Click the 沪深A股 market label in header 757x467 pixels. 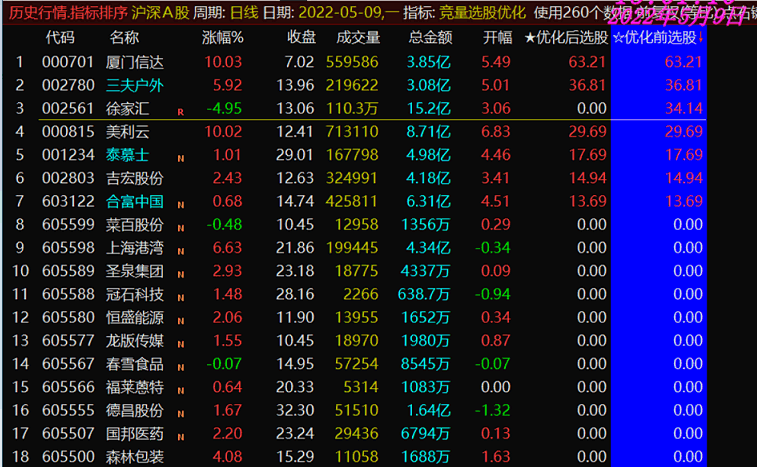[x=160, y=13]
